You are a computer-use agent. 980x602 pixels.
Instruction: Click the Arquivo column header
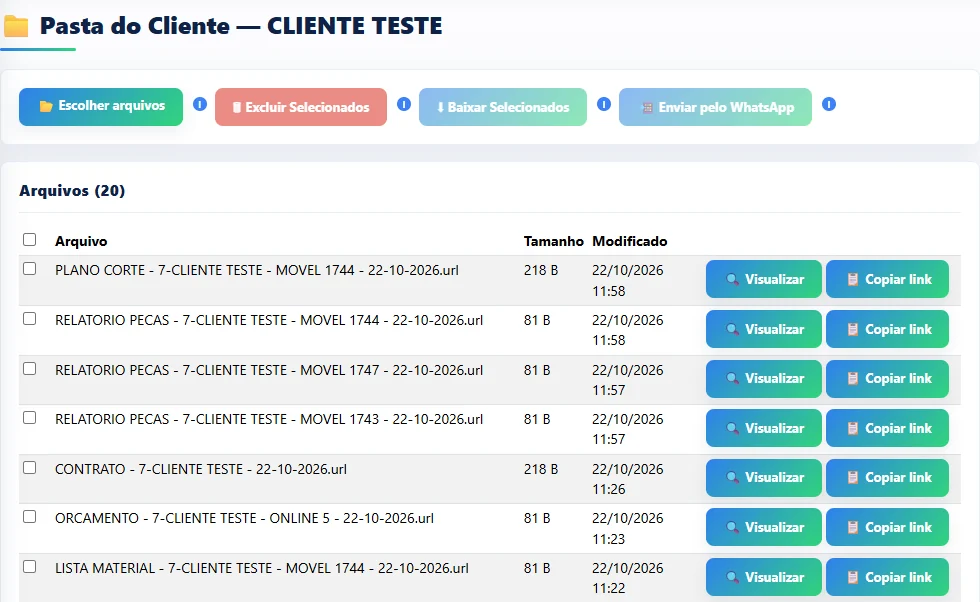(x=81, y=241)
